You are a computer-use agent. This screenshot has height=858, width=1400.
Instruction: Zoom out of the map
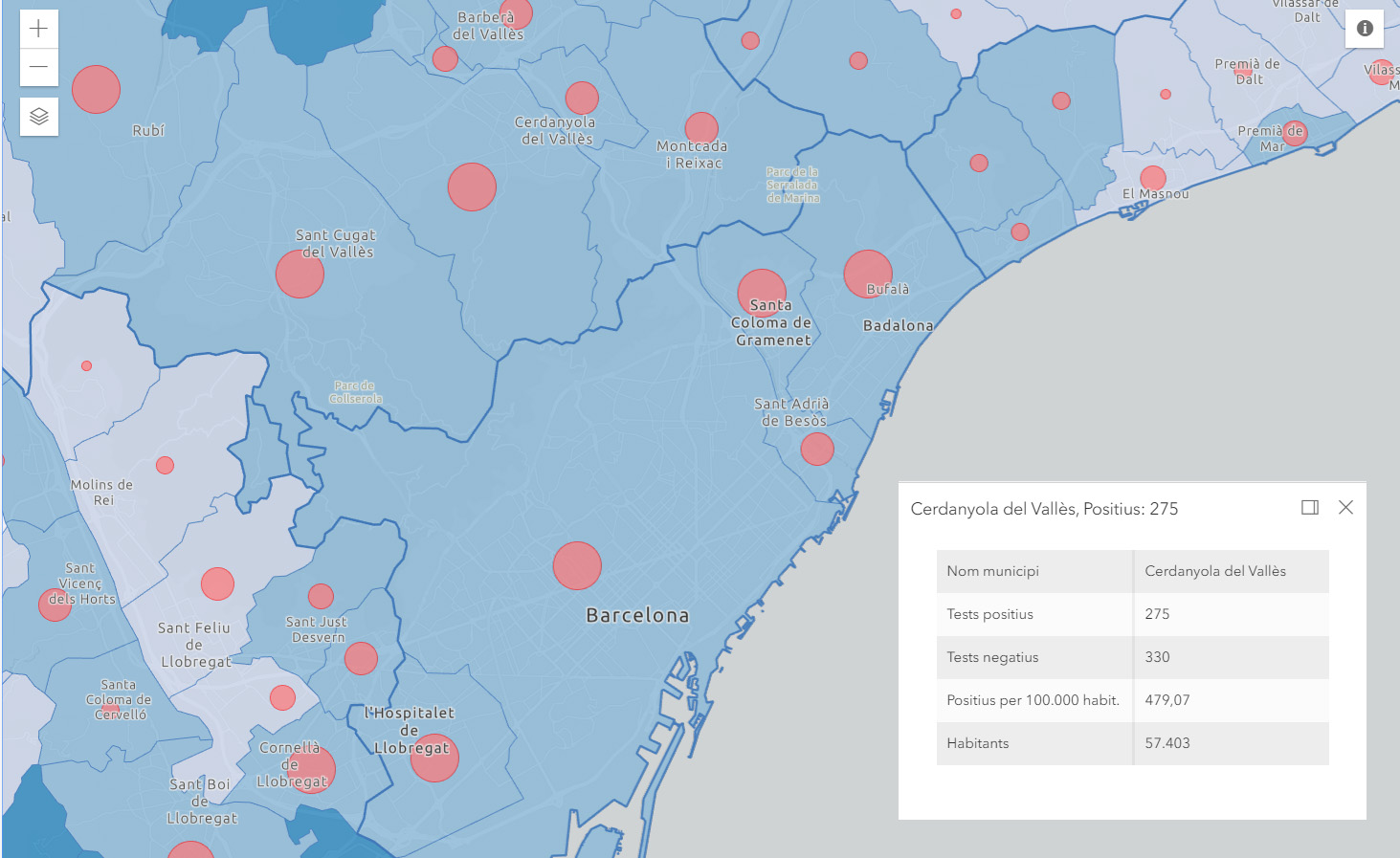(x=38, y=67)
